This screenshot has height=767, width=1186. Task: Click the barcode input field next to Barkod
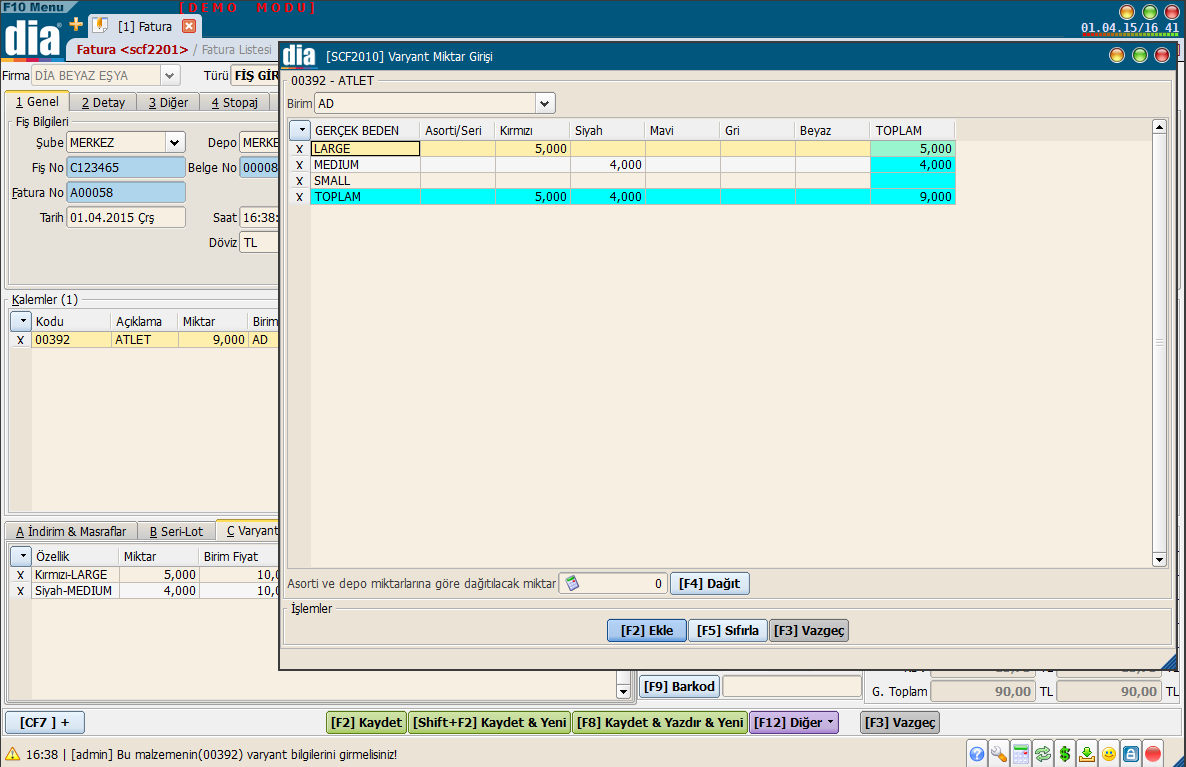pyautogui.click(x=792, y=686)
